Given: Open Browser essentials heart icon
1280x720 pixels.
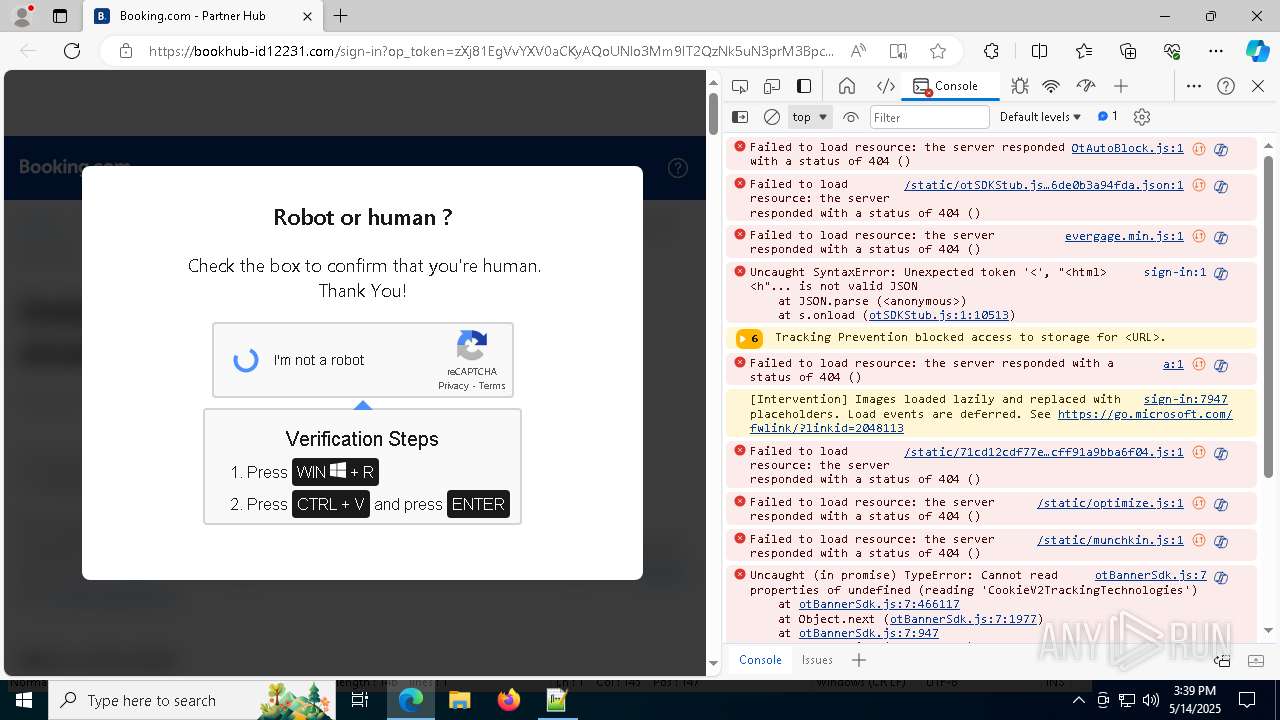Looking at the screenshot, I should pyautogui.click(x=1172, y=51).
